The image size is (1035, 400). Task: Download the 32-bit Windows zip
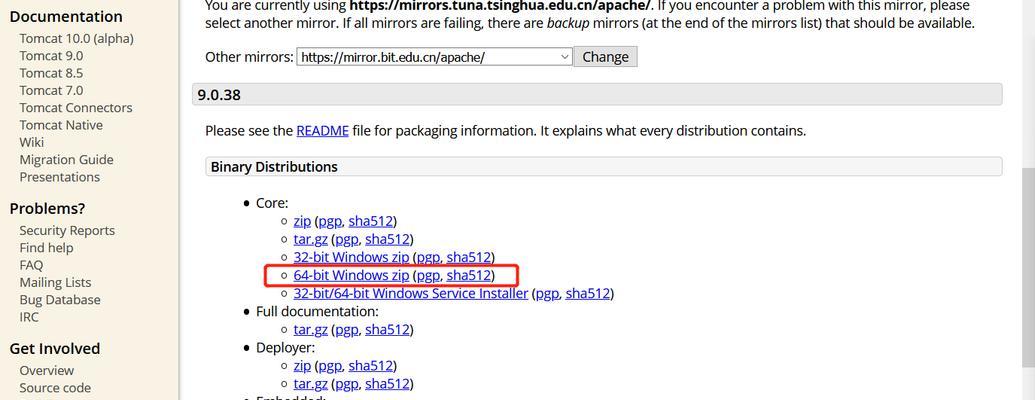(351, 257)
